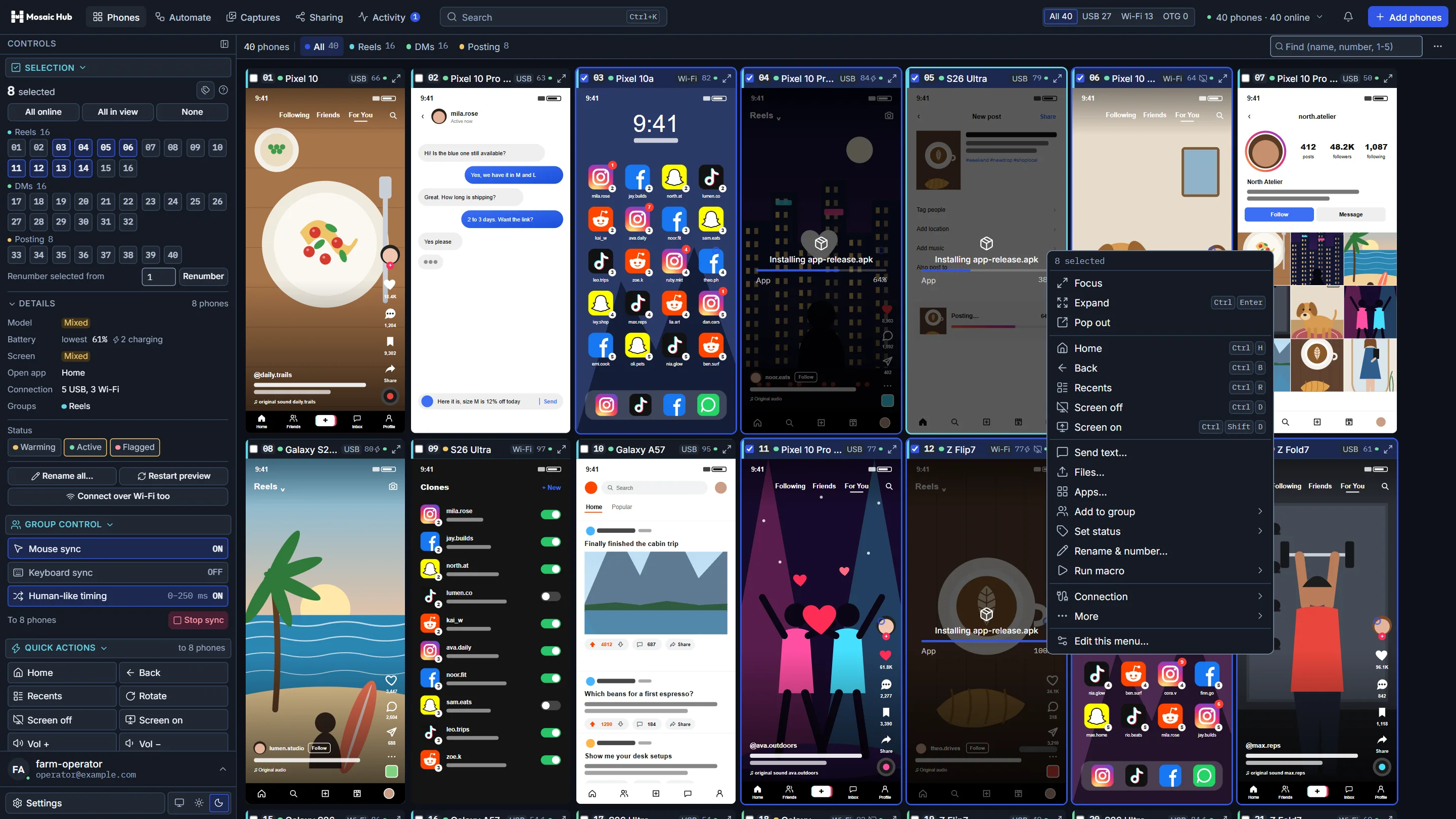Switch to light theme sun icon

(x=199, y=803)
